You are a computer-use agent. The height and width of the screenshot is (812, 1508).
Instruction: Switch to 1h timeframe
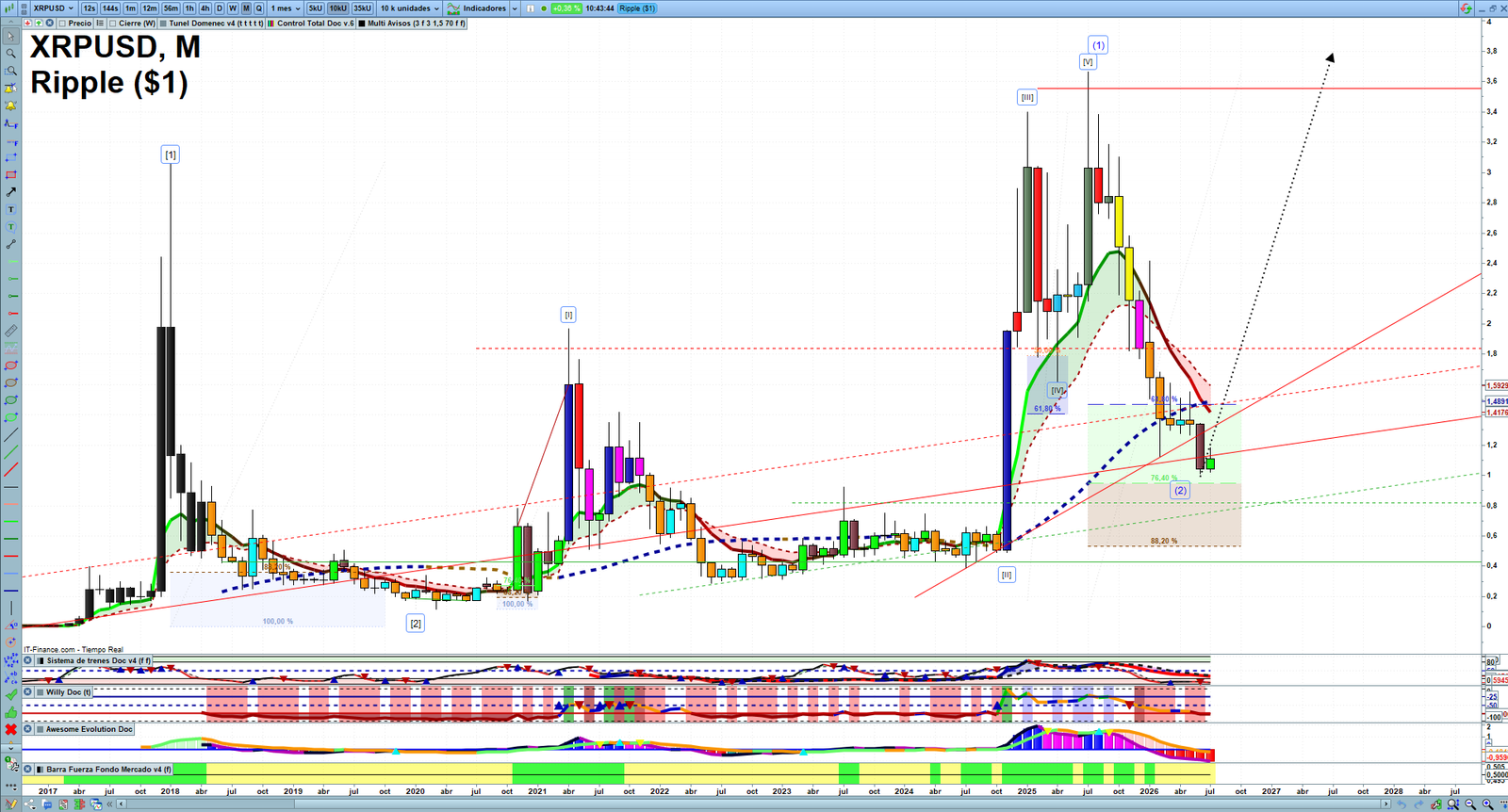click(x=189, y=8)
